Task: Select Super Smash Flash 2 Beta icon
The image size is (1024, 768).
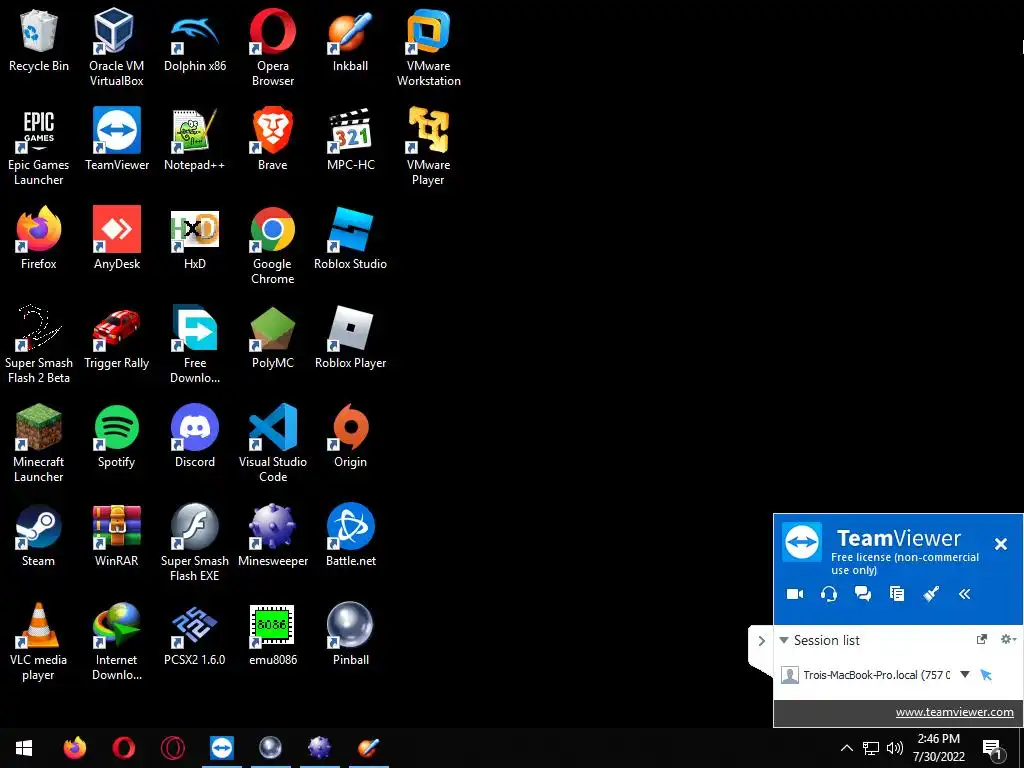Action: (39, 344)
